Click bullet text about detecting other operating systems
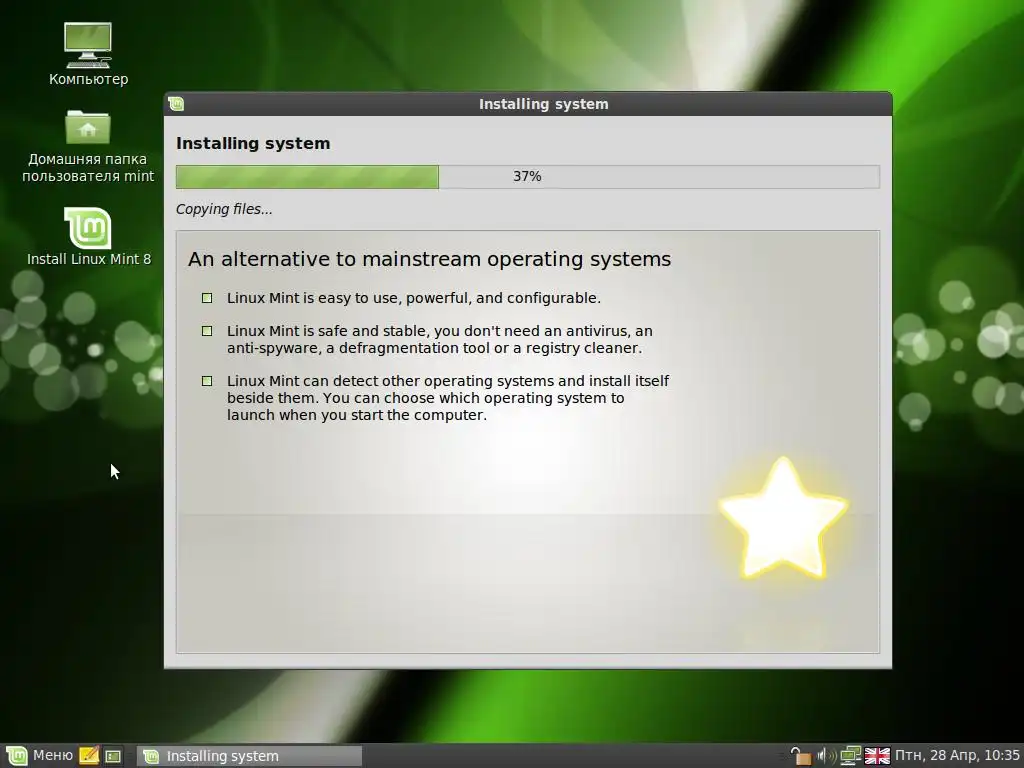Image resolution: width=1024 pixels, height=768 pixels. click(448, 398)
